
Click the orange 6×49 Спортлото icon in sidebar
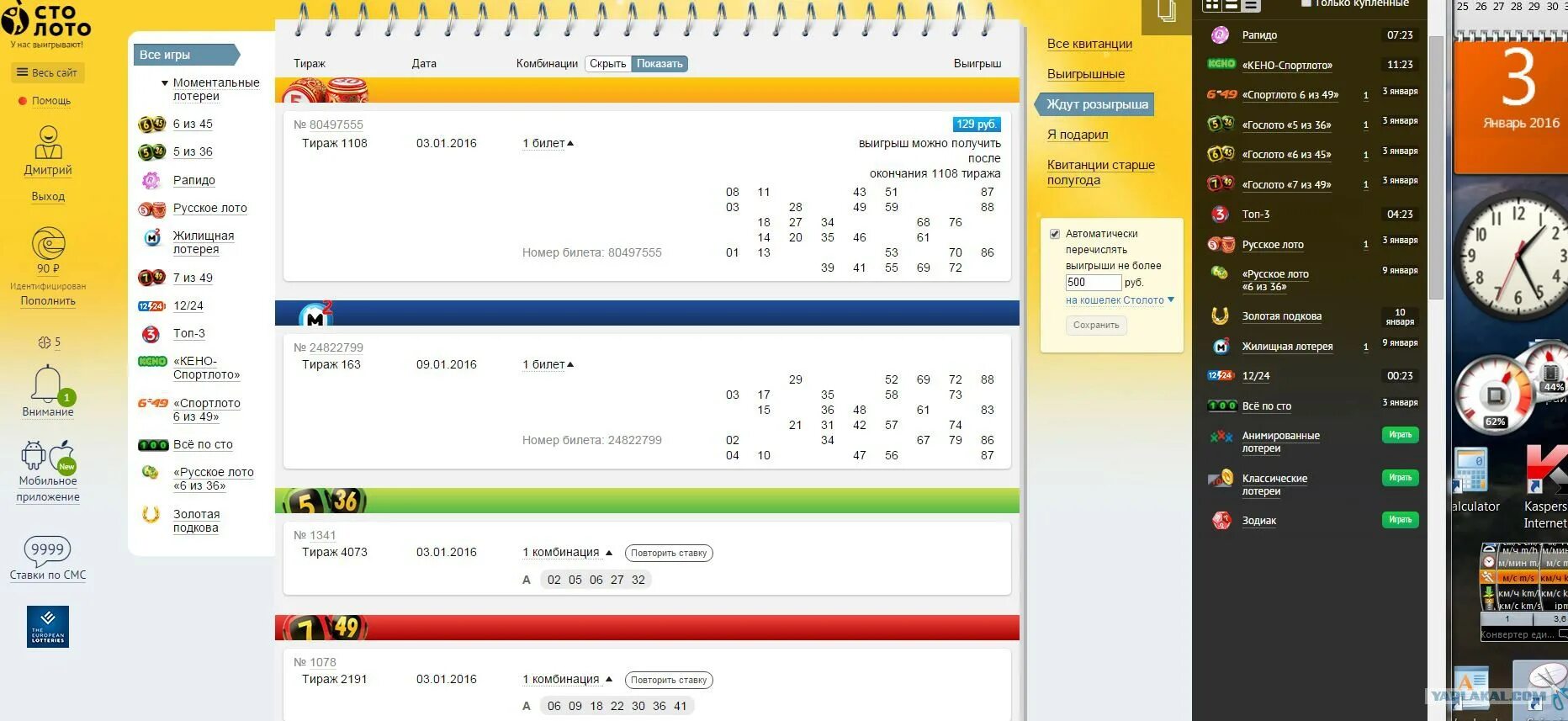[x=154, y=403]
